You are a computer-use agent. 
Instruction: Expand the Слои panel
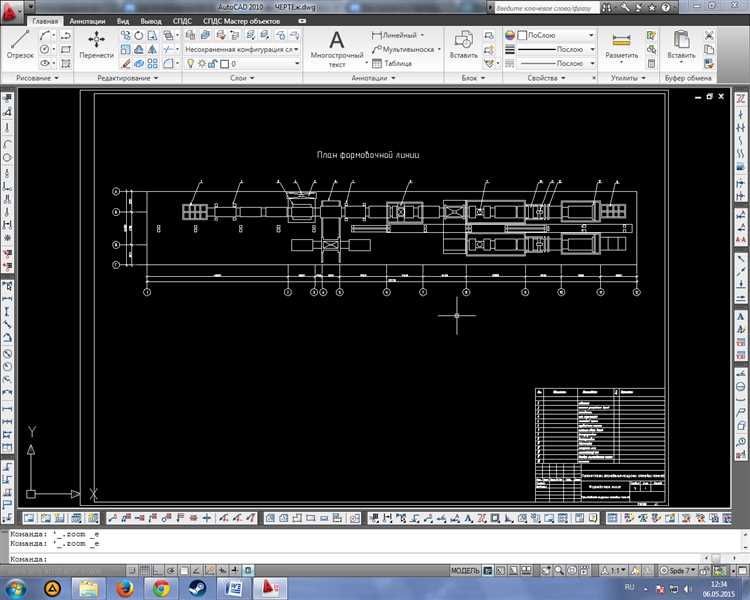tap(242, 78)
